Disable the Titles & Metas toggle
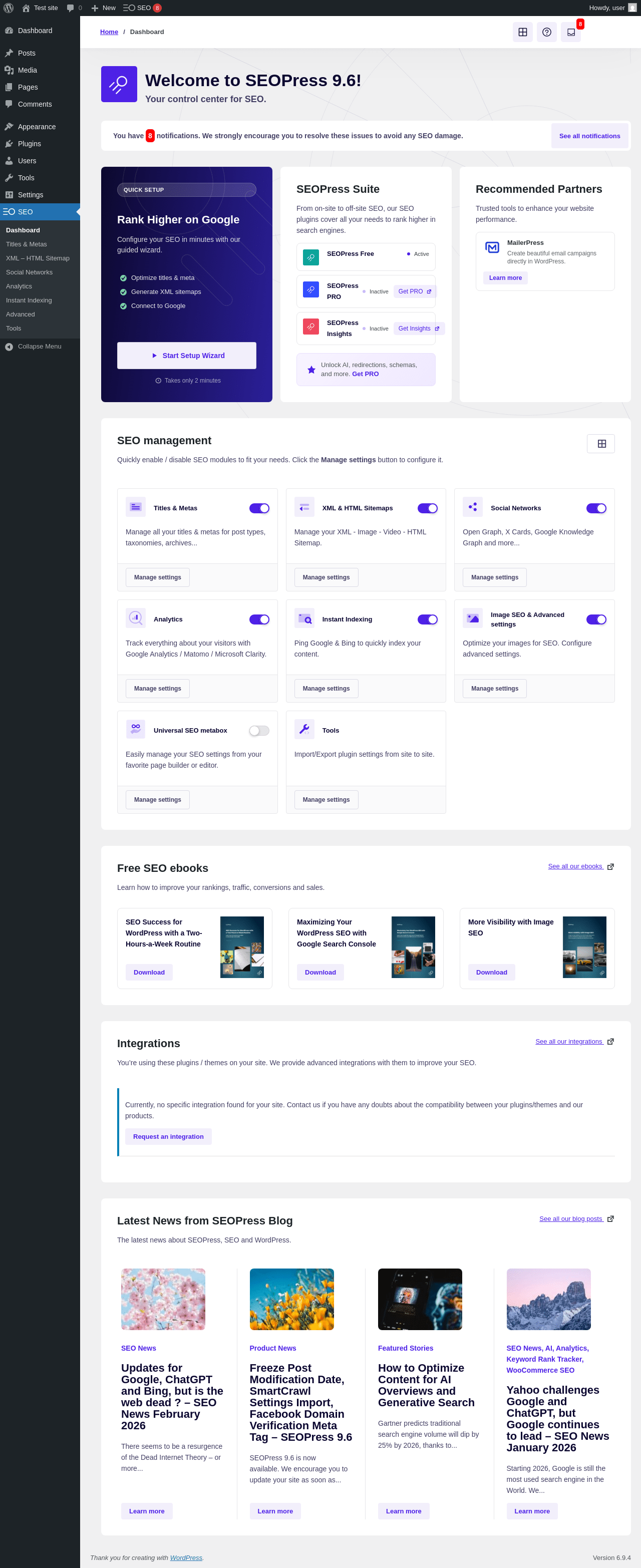 [259, 508]
